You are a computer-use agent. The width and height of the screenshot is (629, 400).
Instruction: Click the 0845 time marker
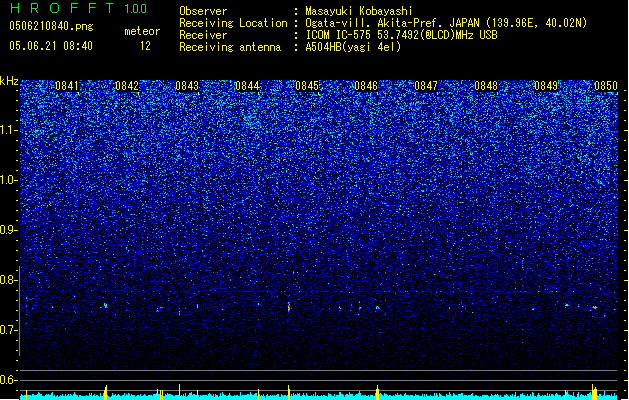coord(307,86)
